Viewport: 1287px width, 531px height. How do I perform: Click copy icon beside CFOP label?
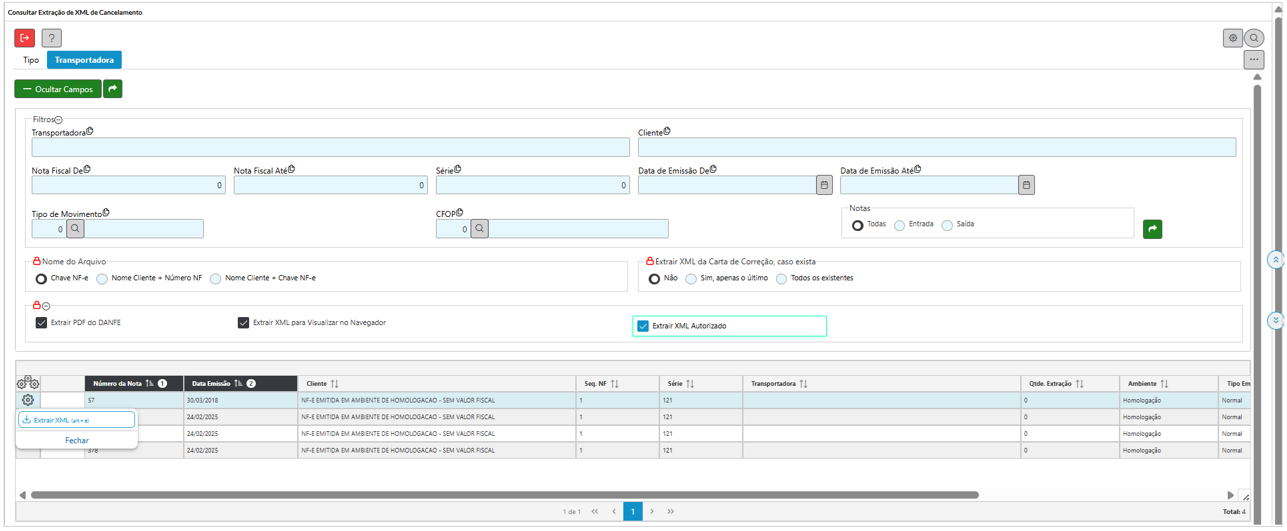(460, 212)
